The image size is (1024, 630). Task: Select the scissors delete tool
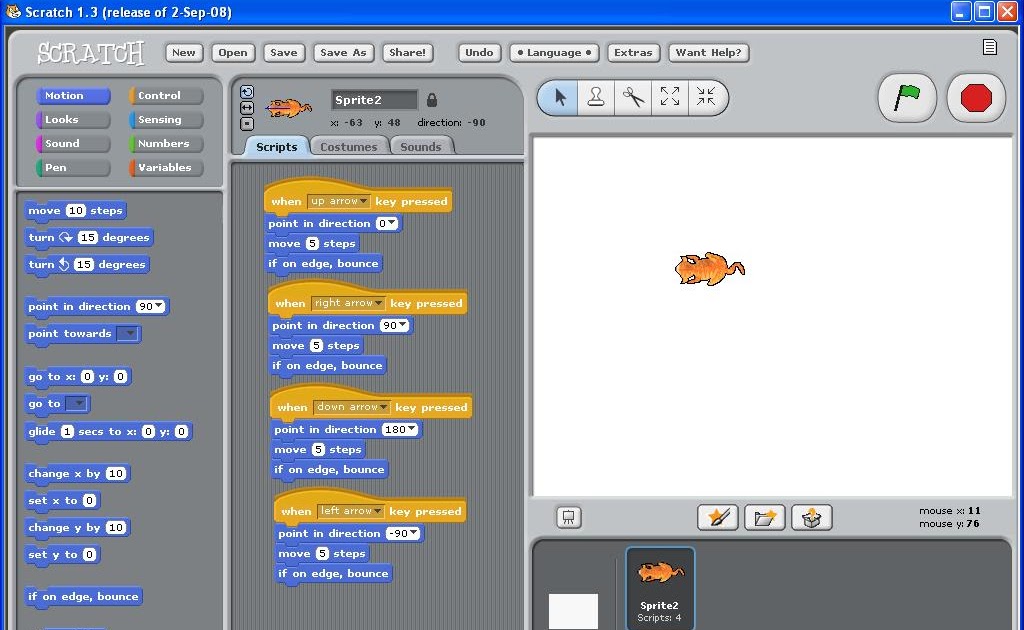(634, 97)
